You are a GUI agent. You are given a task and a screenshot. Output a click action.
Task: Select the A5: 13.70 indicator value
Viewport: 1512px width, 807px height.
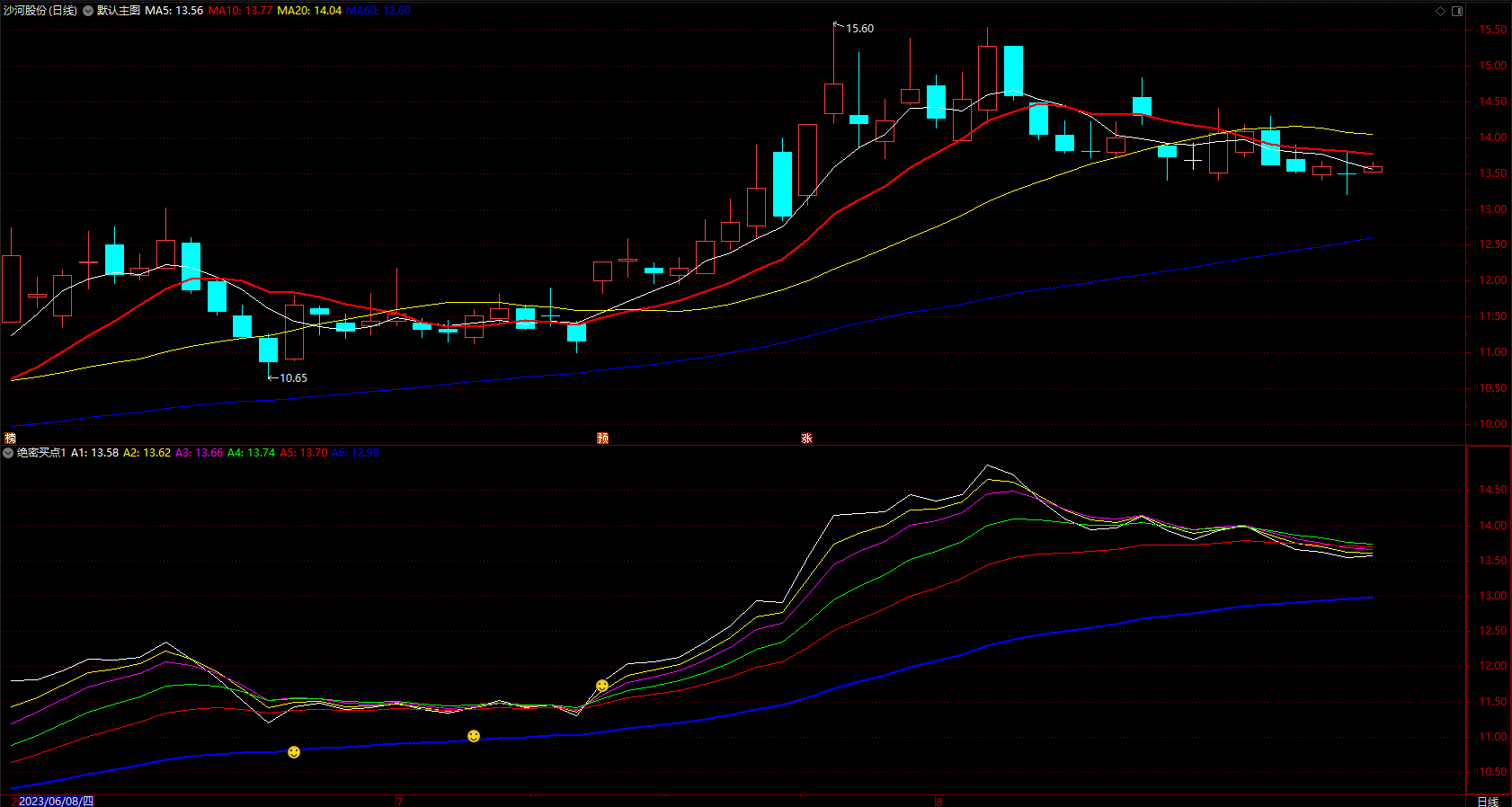click(x=303, y=453)
